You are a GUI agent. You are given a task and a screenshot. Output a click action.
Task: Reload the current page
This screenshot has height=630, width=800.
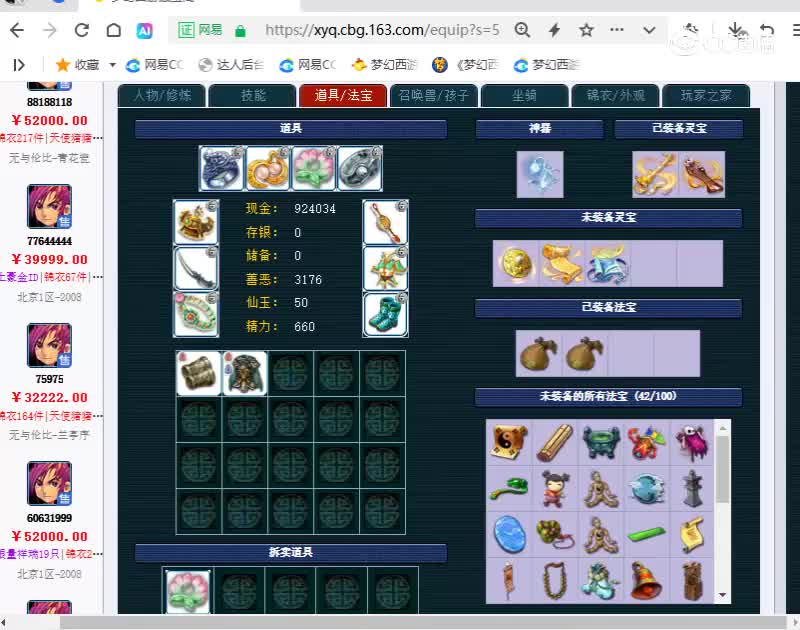pos(82,31)
